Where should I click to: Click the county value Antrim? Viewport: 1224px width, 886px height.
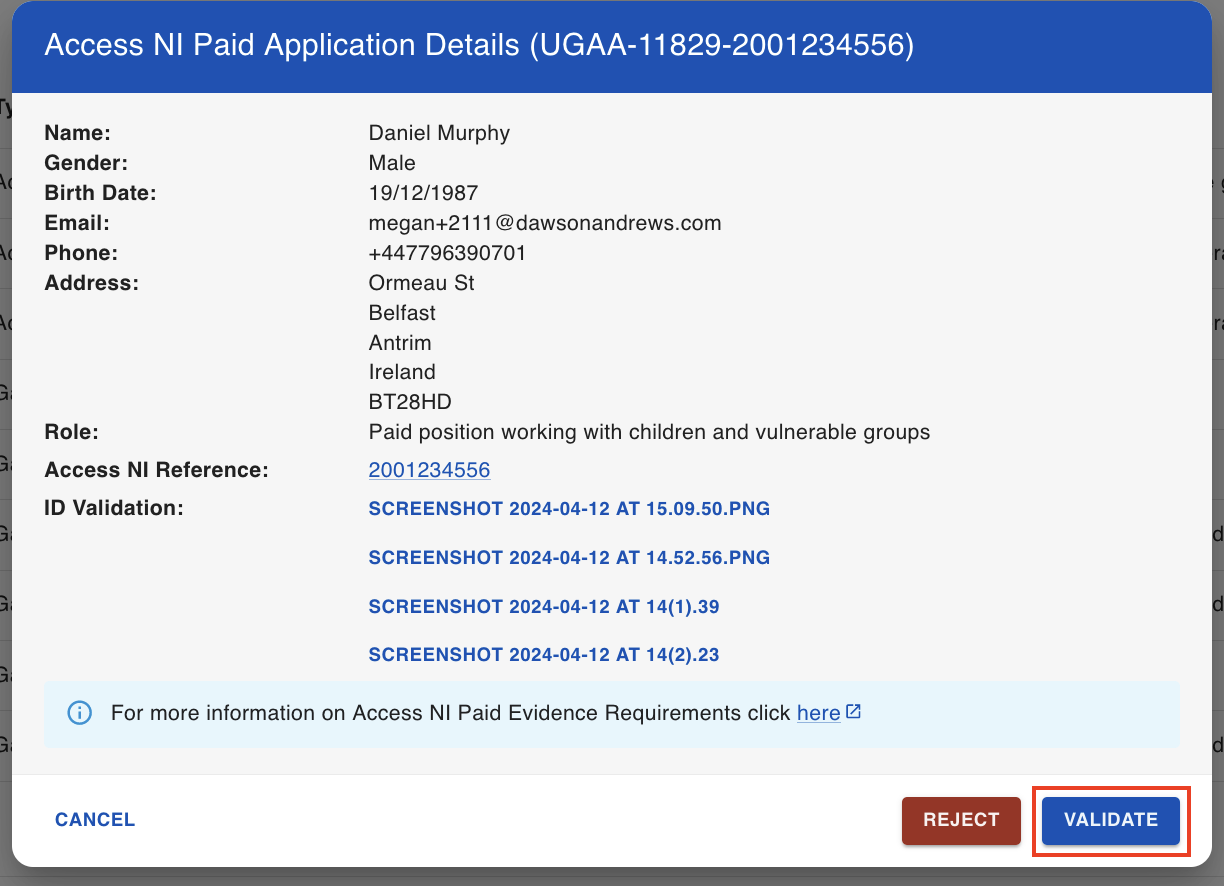click(x=400, y=342)
